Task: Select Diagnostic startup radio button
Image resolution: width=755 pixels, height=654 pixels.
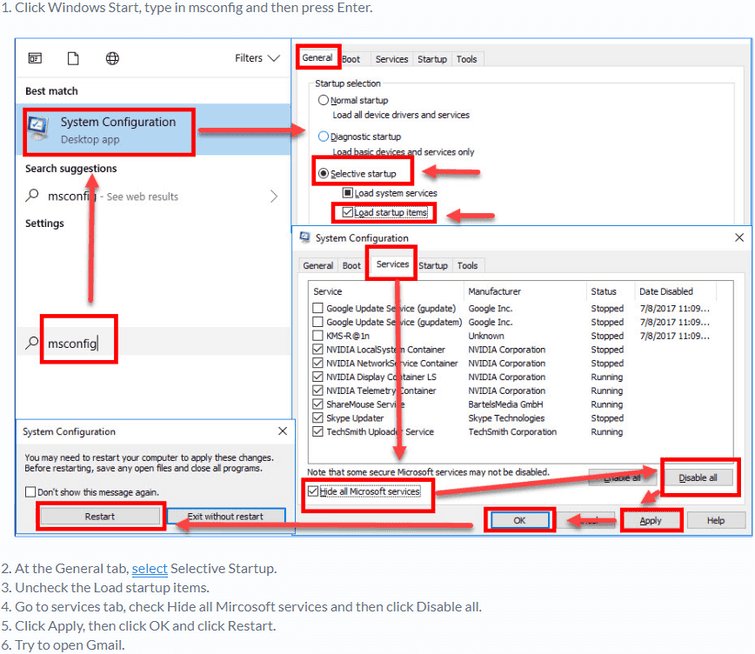Action: coord(324,136)
